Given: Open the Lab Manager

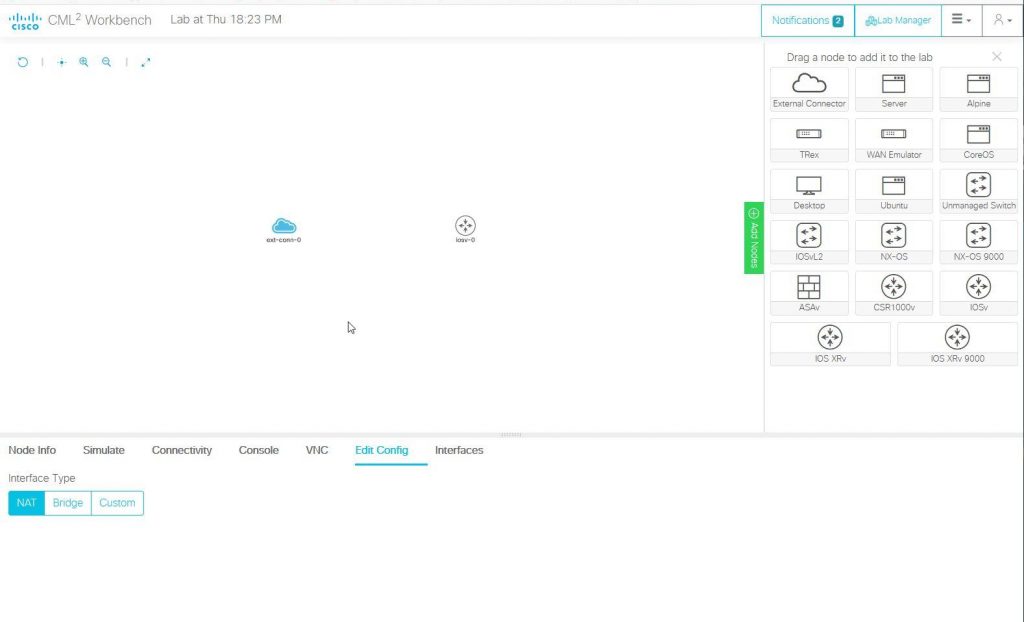Looking at the screenshot, I should click(898, 20).
